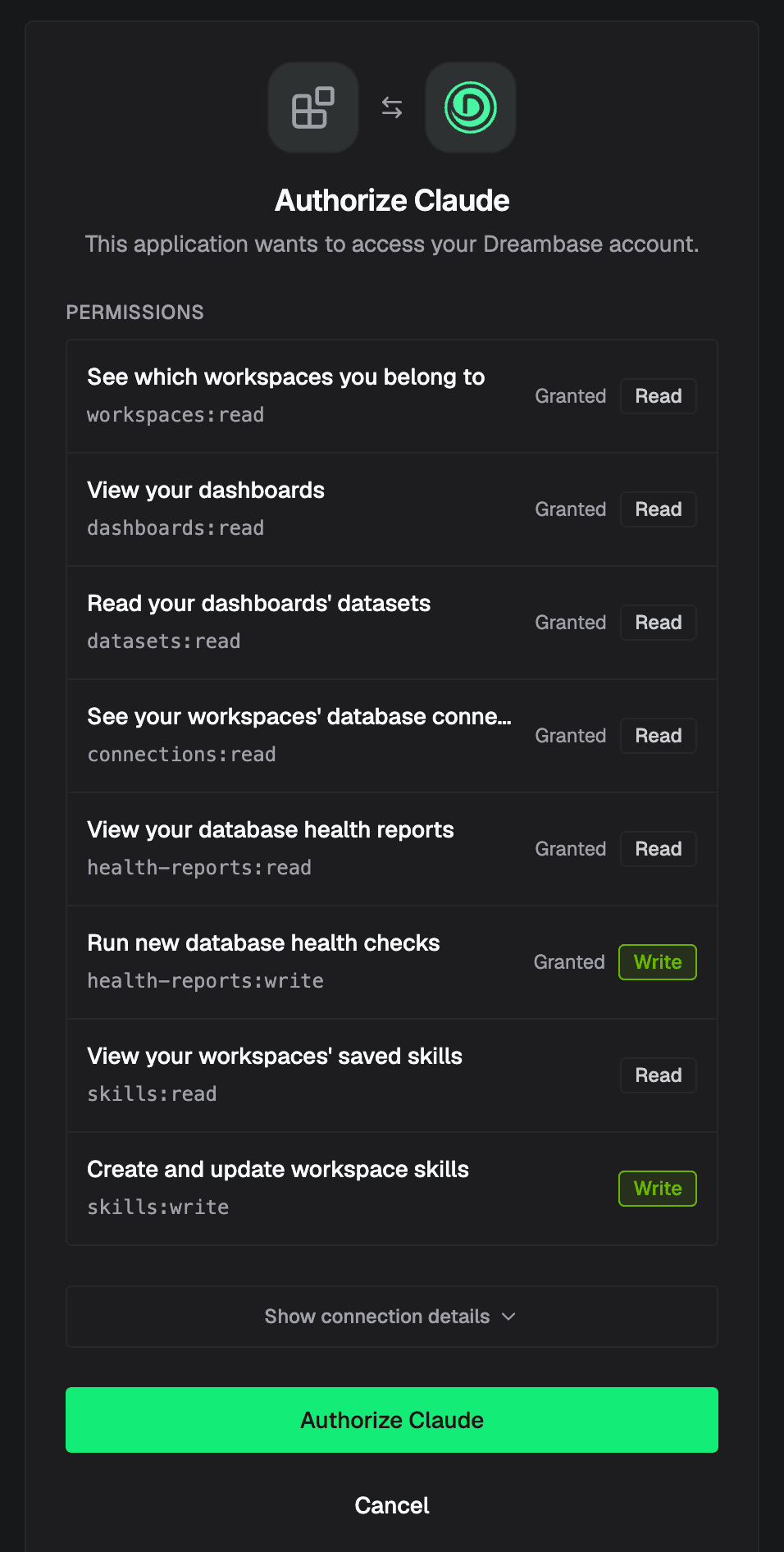Toggle the Read badge for skills:read
The height and width of the screenshot is (1552, 784).
point(659,1075)
